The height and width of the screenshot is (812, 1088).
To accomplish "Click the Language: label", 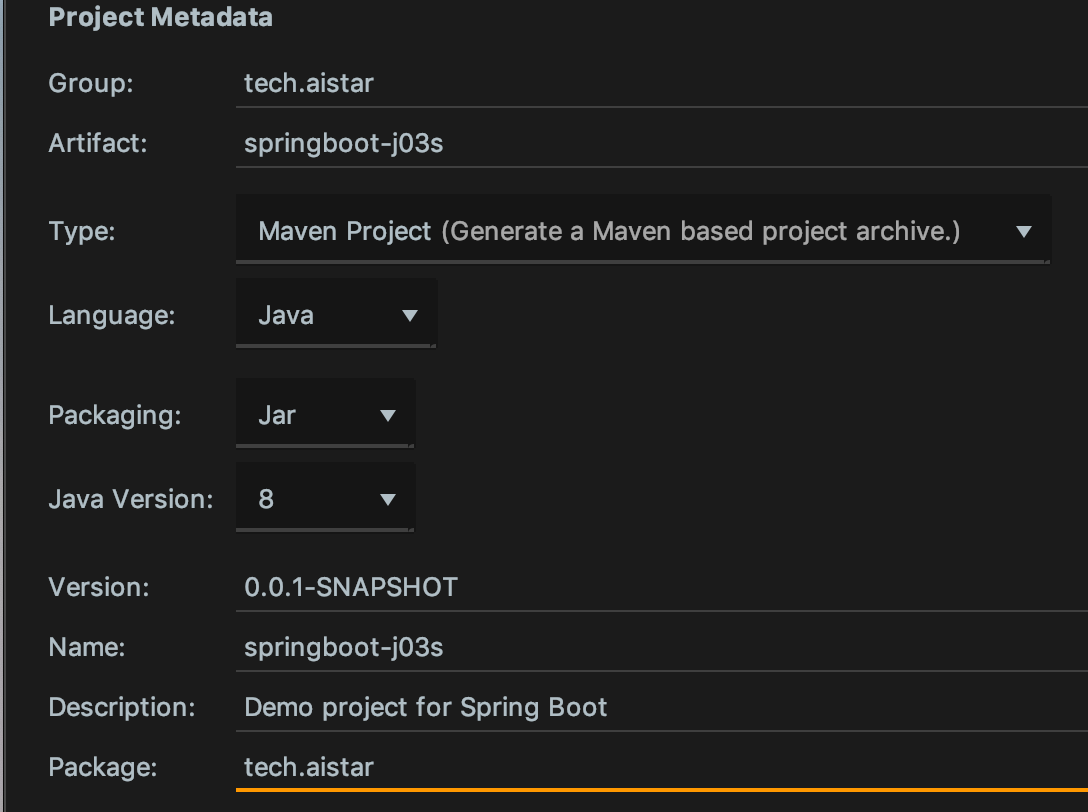I will click(x=112, y=316).
